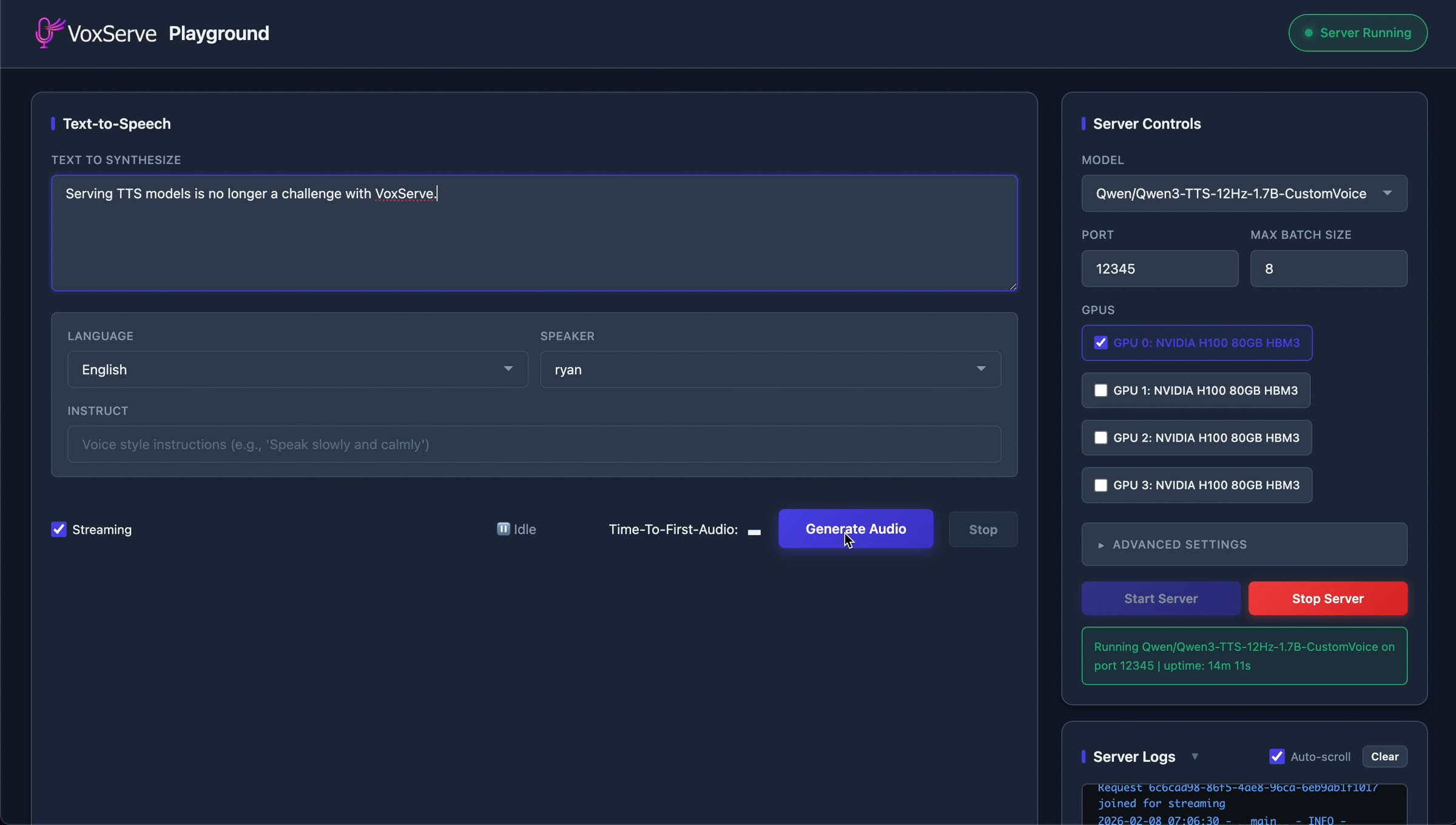
Task: Expand the Advanced Settings section
Action: click(1244, 545)
